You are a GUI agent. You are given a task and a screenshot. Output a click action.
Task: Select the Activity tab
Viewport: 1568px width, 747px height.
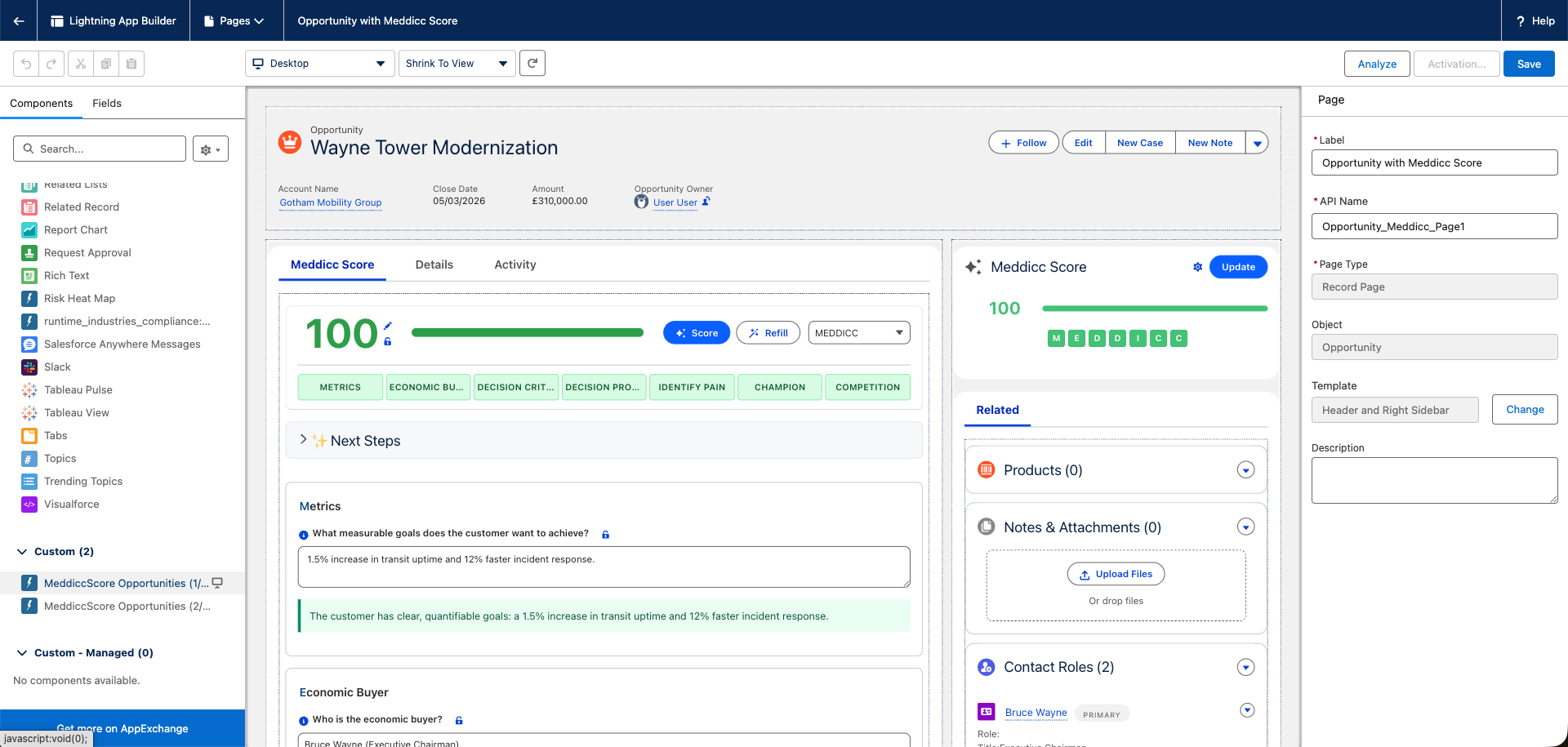point(515,265)
